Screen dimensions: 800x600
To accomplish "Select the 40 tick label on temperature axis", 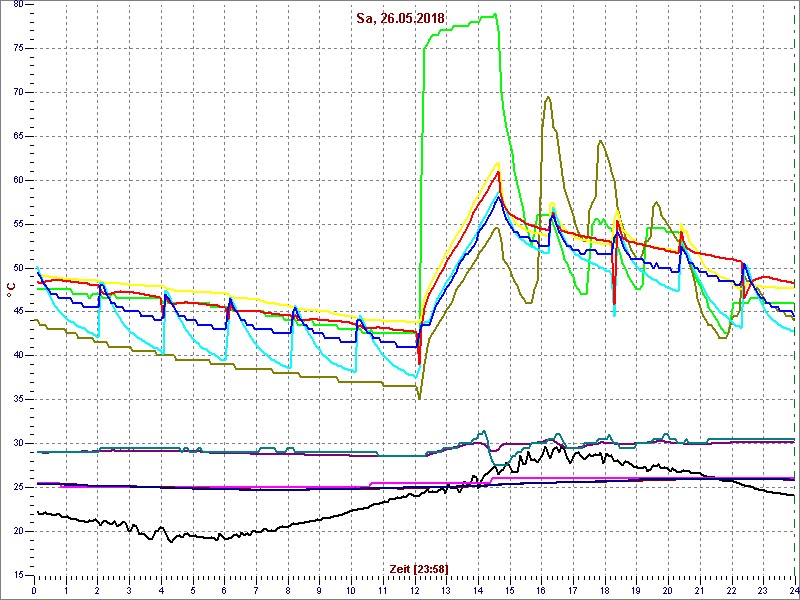I will (x=18, y=356).
